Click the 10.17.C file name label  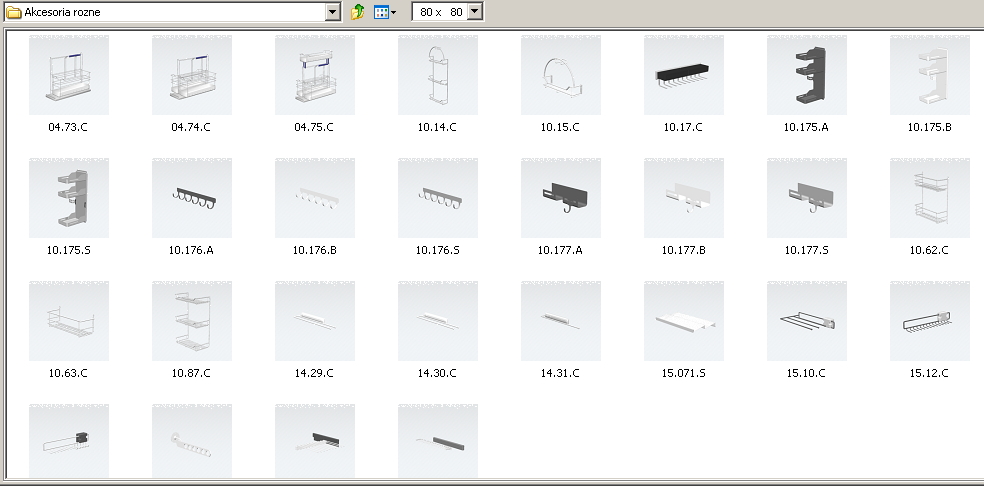[683, 127]
